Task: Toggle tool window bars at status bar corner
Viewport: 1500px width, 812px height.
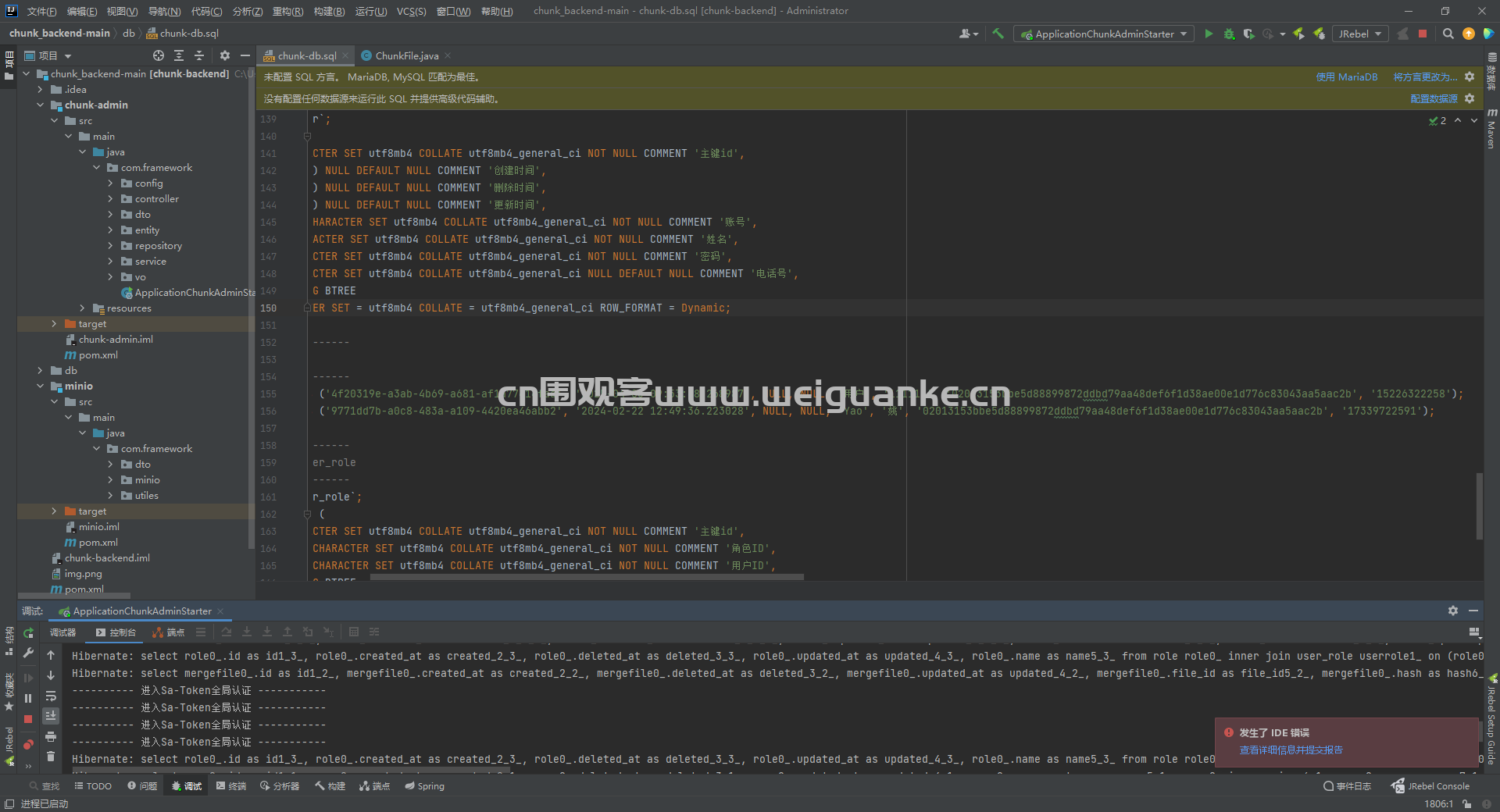Action: click(x=9, y=804)
